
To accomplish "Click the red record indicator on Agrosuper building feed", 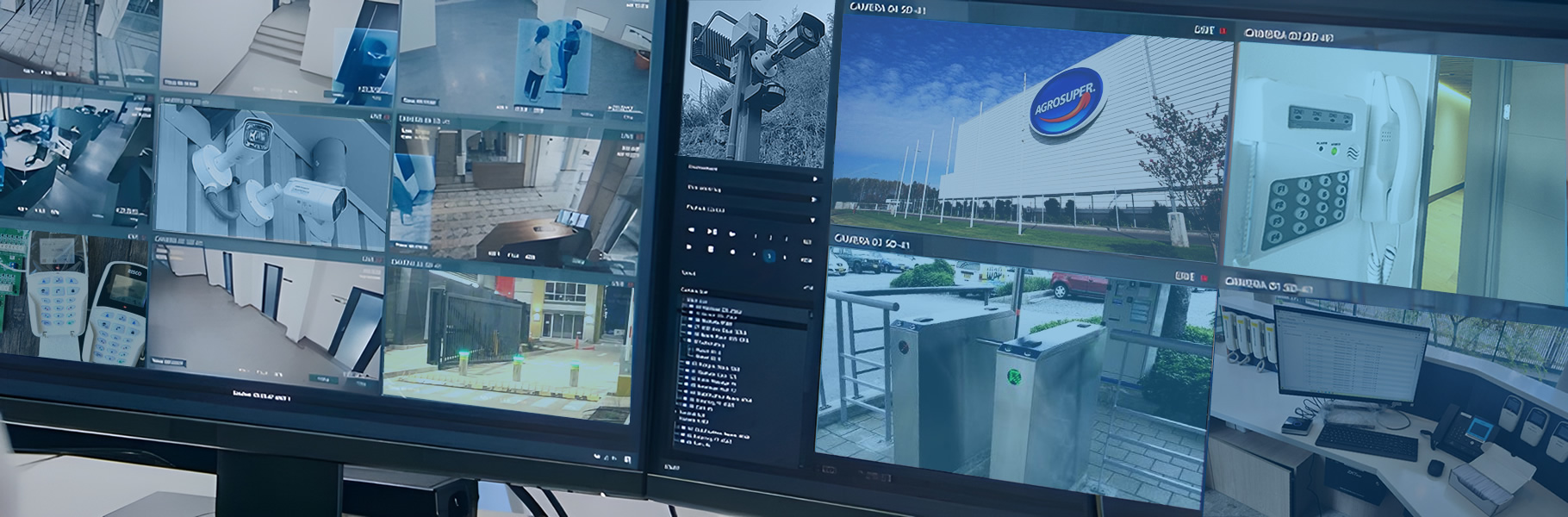I will click(x=1221, y=31).
